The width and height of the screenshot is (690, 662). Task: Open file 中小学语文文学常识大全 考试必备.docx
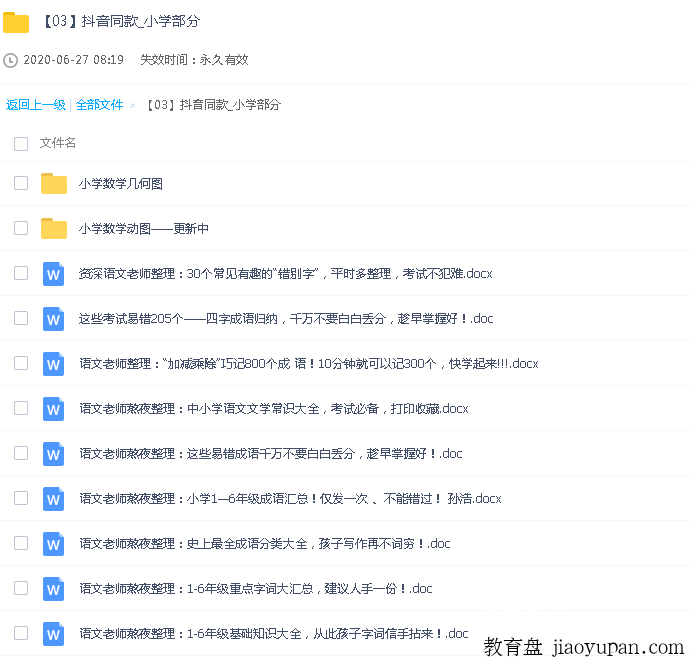tap(274, 409)
